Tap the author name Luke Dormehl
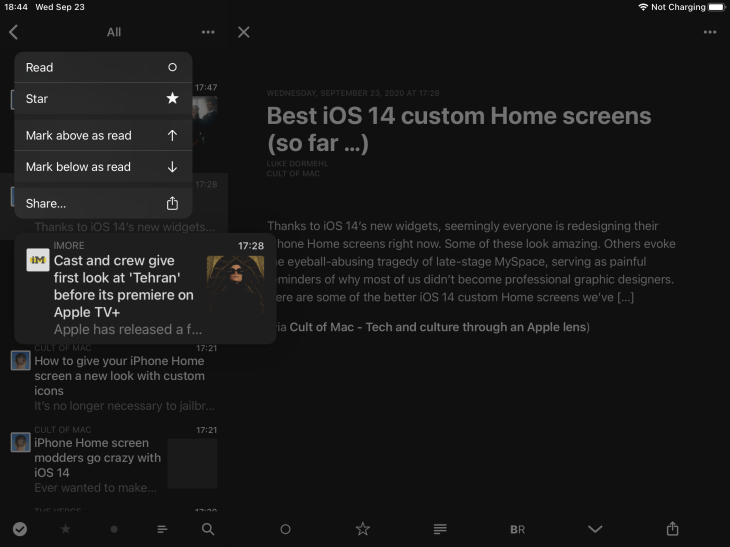Viewport: 730px width, 547px height. [x=297, y=164]
